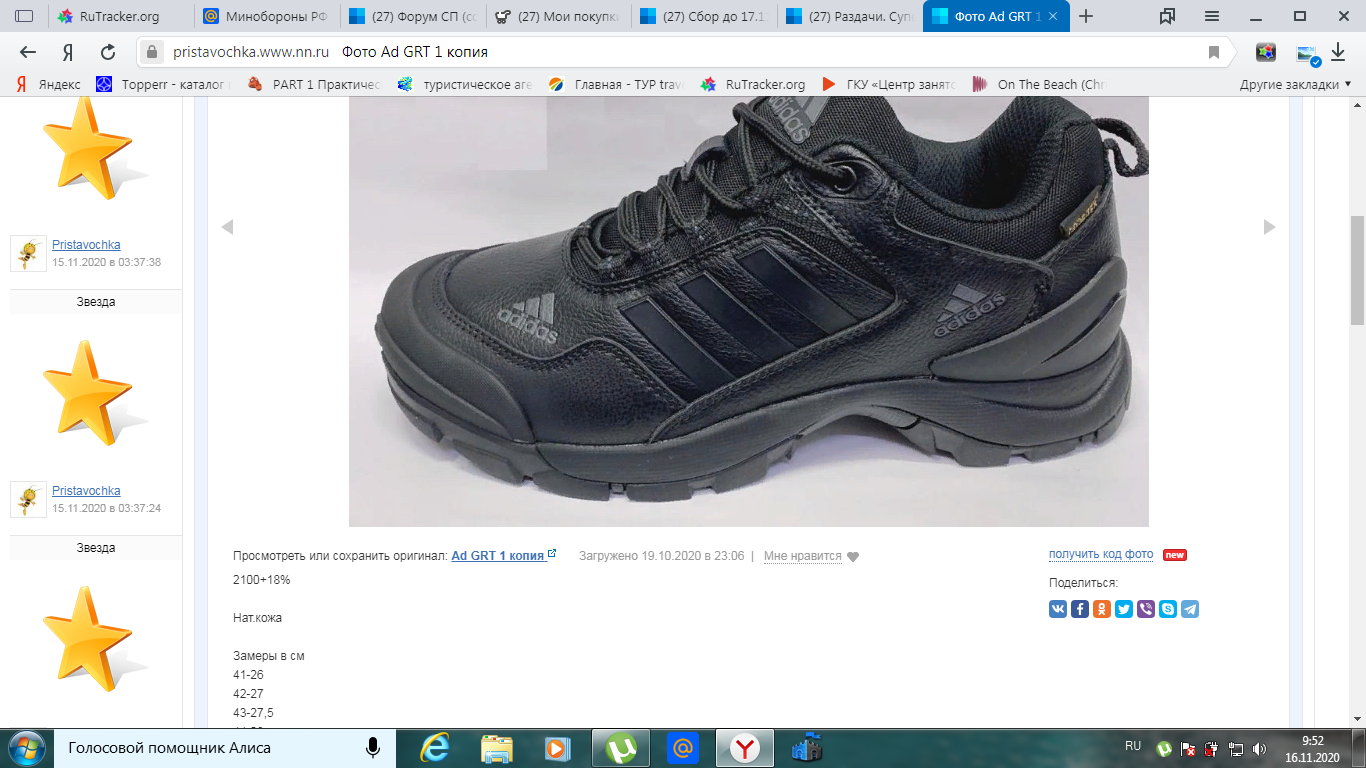Share the photo via Skype
This screenshot has width=1366, height=768.
pyautogui.click(x=1168, y=609)
